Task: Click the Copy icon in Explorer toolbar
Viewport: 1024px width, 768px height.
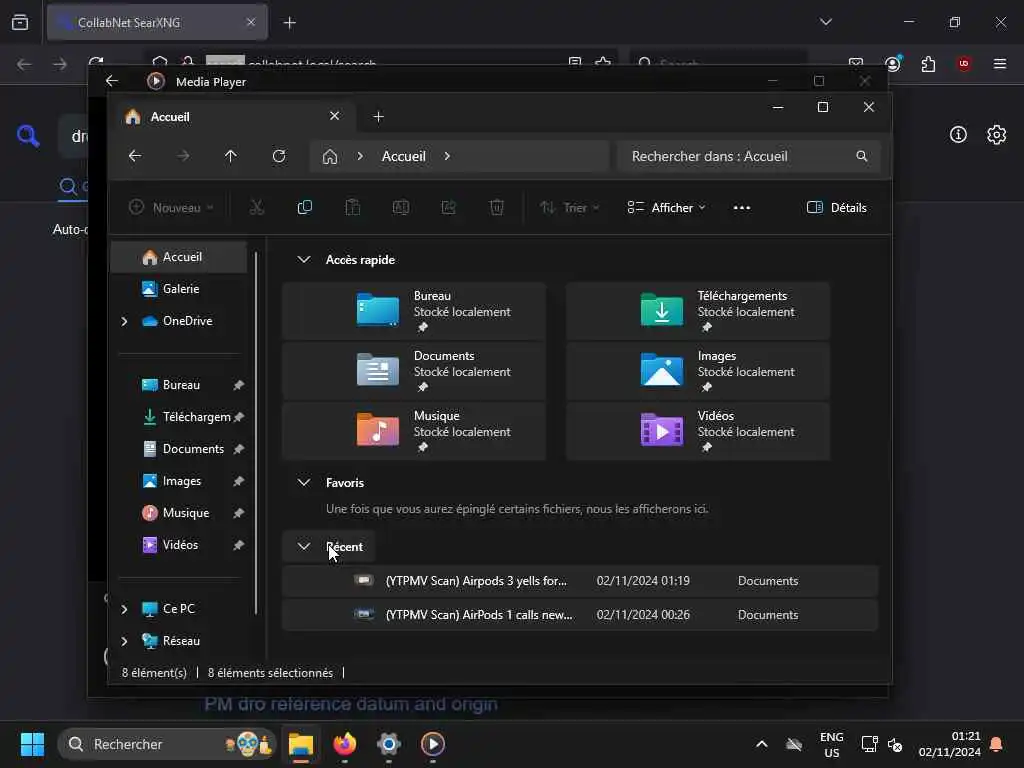Action: coord(304,208)
